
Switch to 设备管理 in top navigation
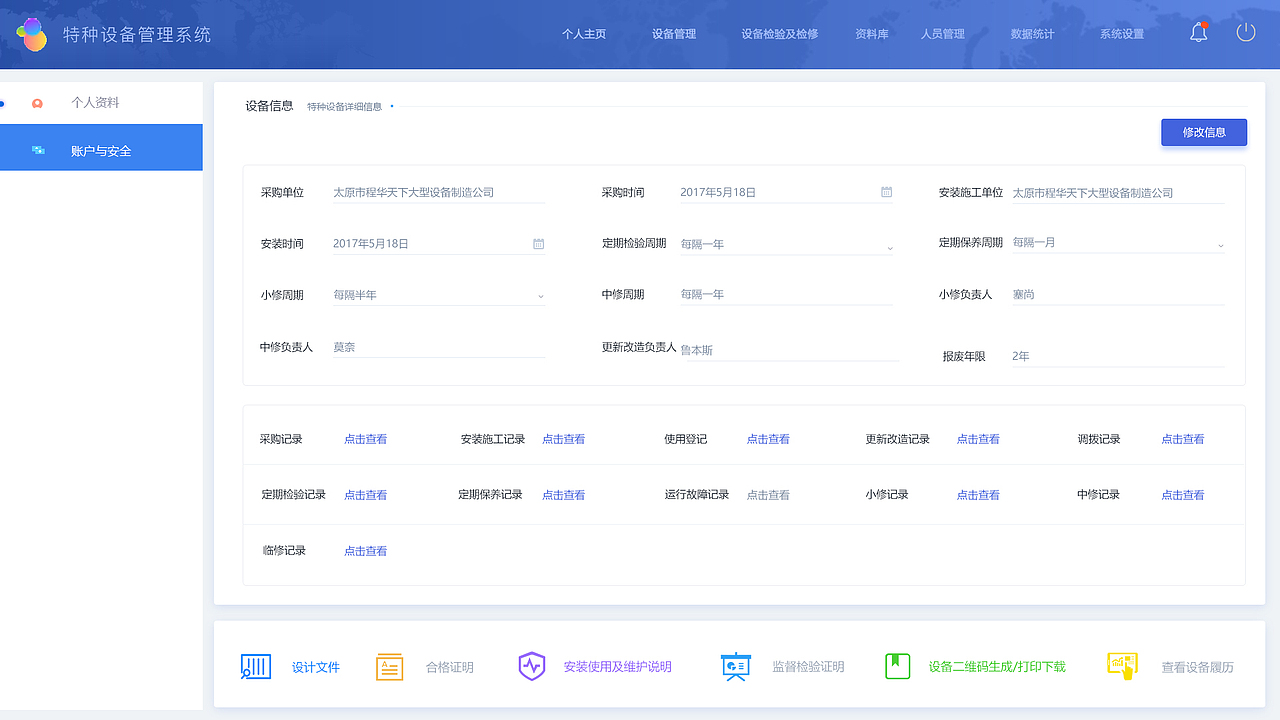(672, 33)
